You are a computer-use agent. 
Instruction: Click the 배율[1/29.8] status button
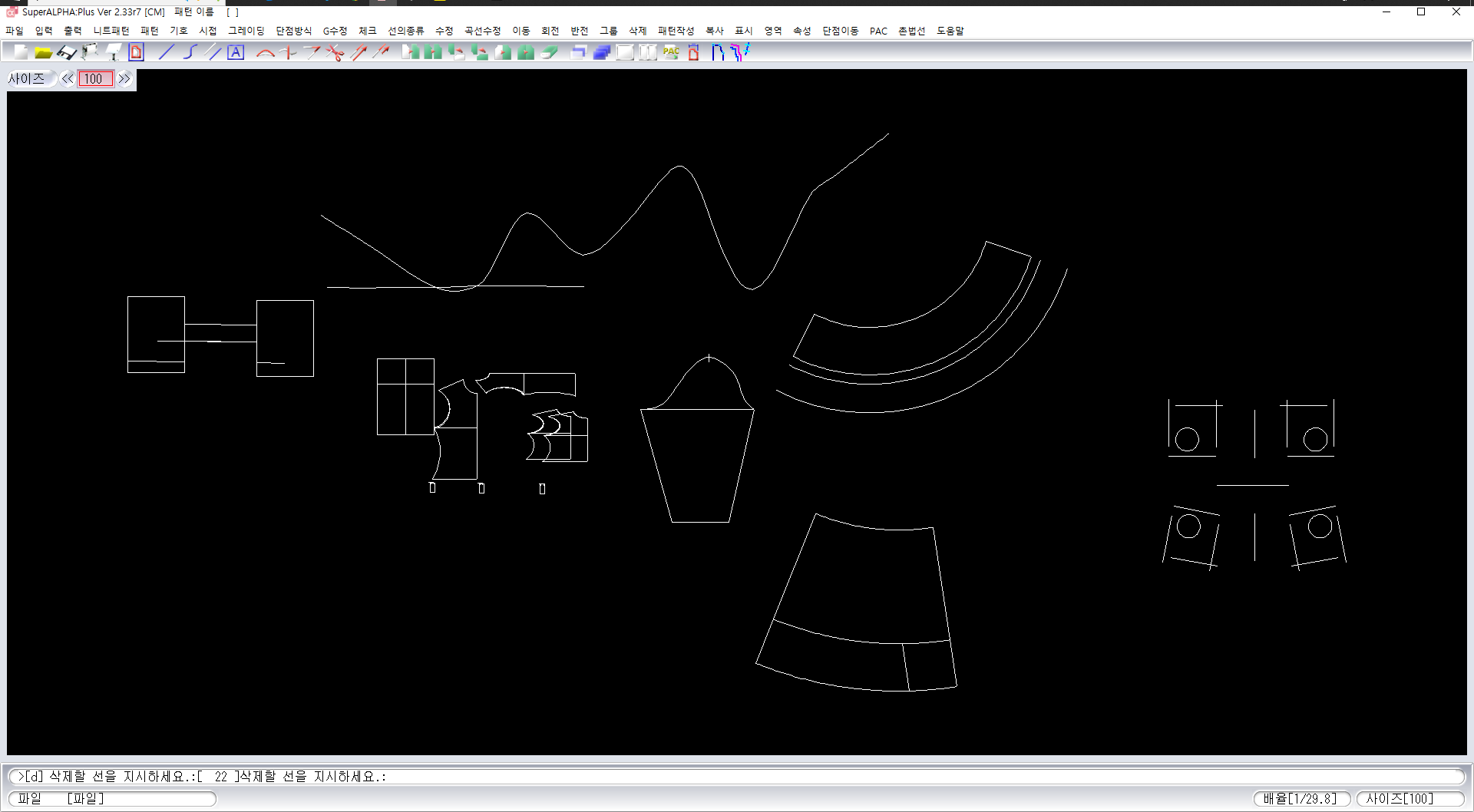[x=1300, y=798]
